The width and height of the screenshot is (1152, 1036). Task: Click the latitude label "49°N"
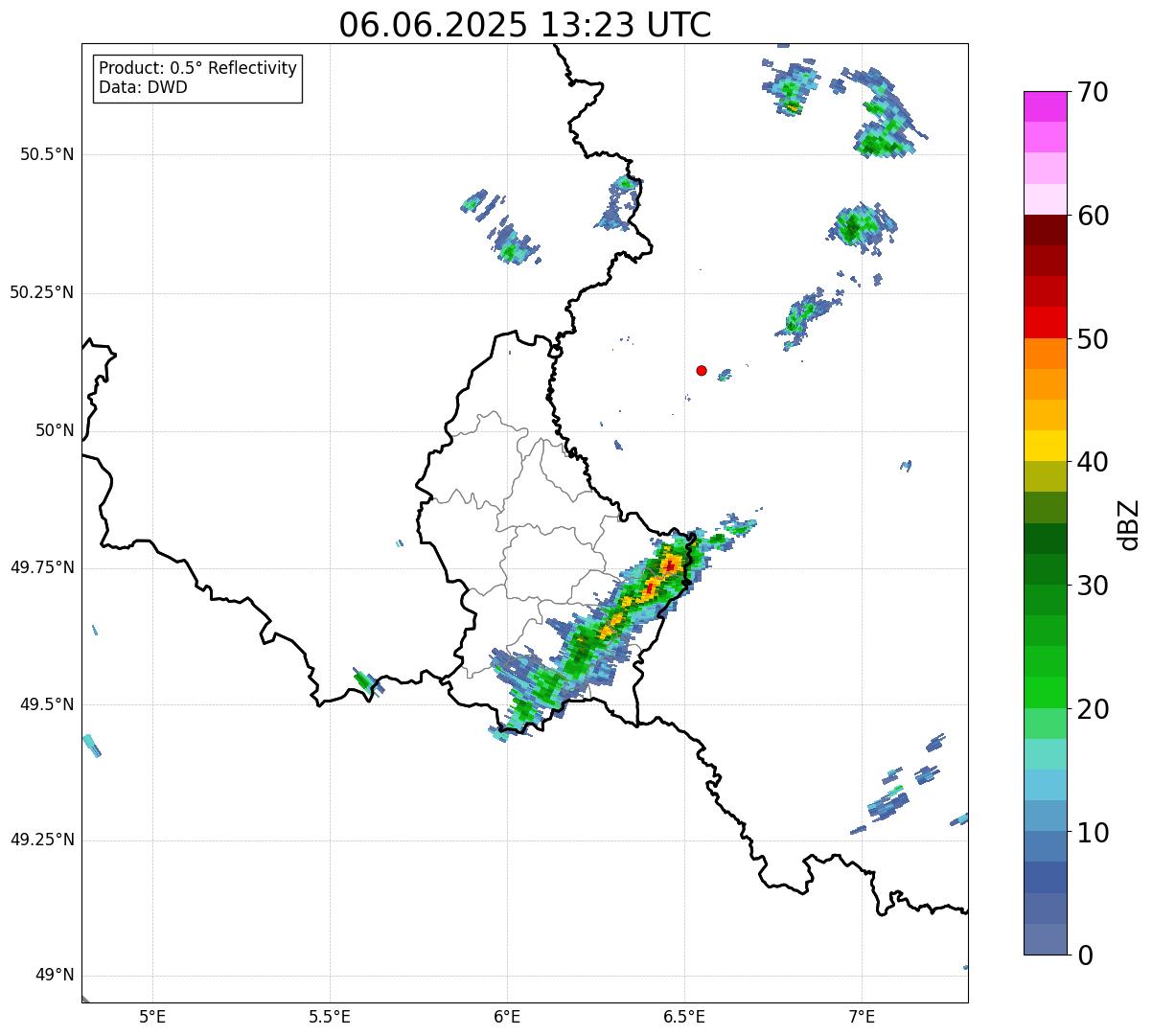click(x=55, y=976)
